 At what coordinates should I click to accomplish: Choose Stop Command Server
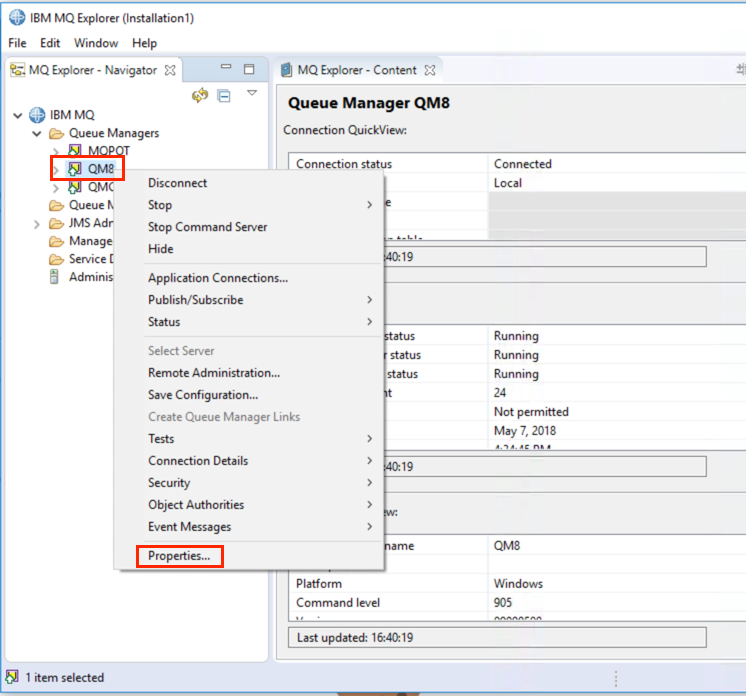click(248, 227)
